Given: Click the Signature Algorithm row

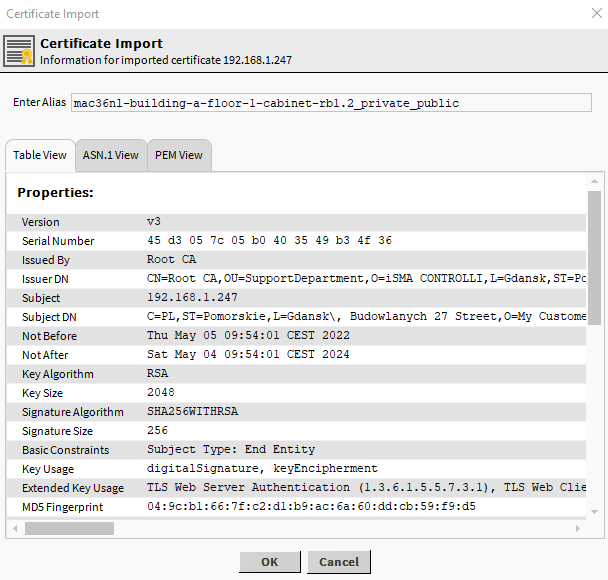Looking at the screenshot, I should pyautogui.click(x=300, y=412).
